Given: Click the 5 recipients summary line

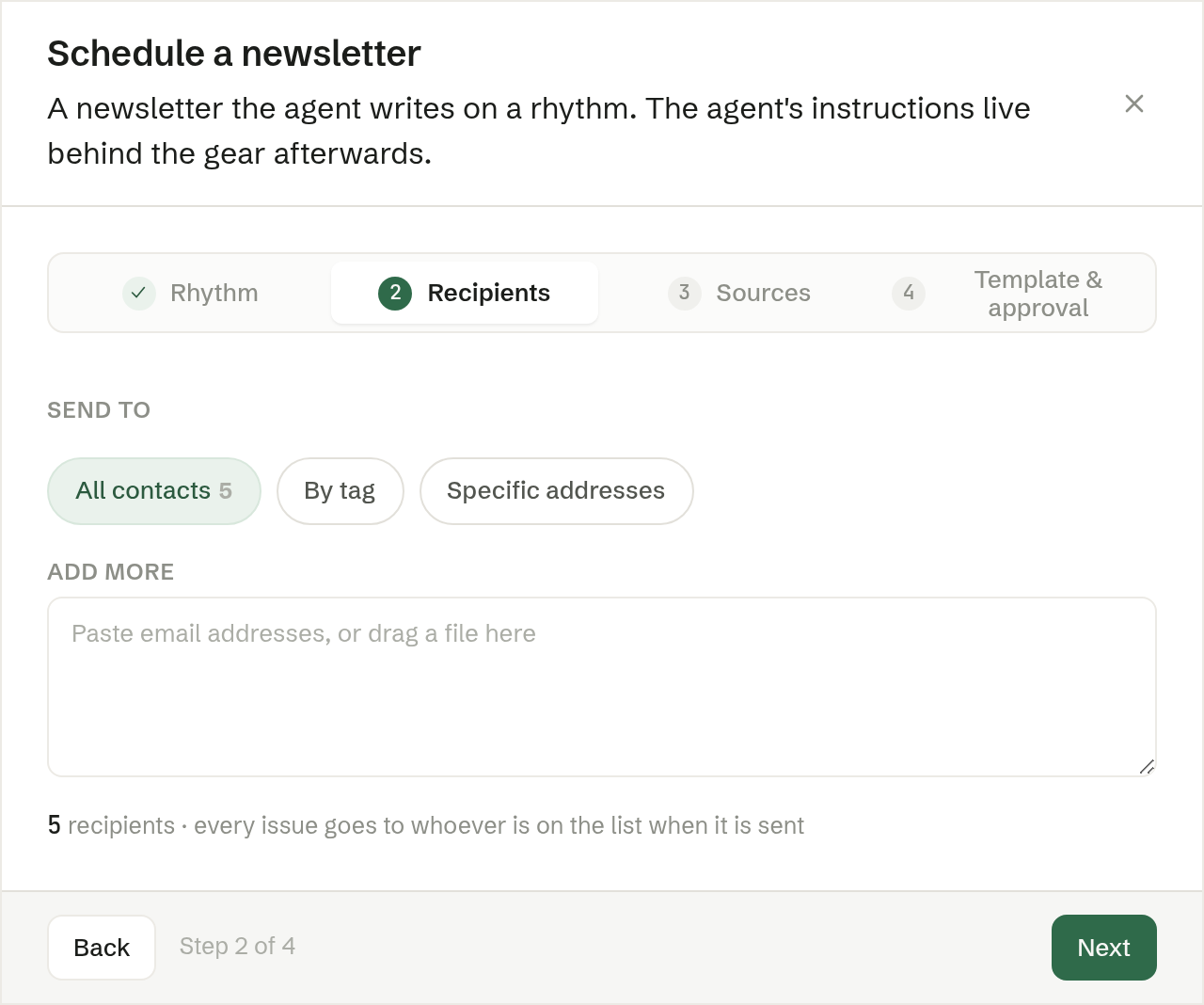Looking at the screenshot, I should coord(426,825).
